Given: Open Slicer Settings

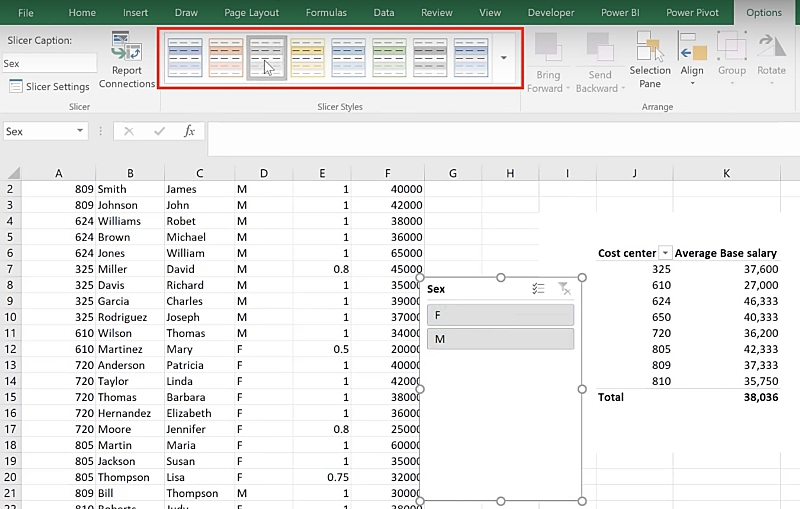Looking at the screenshot, I should 50,87.
